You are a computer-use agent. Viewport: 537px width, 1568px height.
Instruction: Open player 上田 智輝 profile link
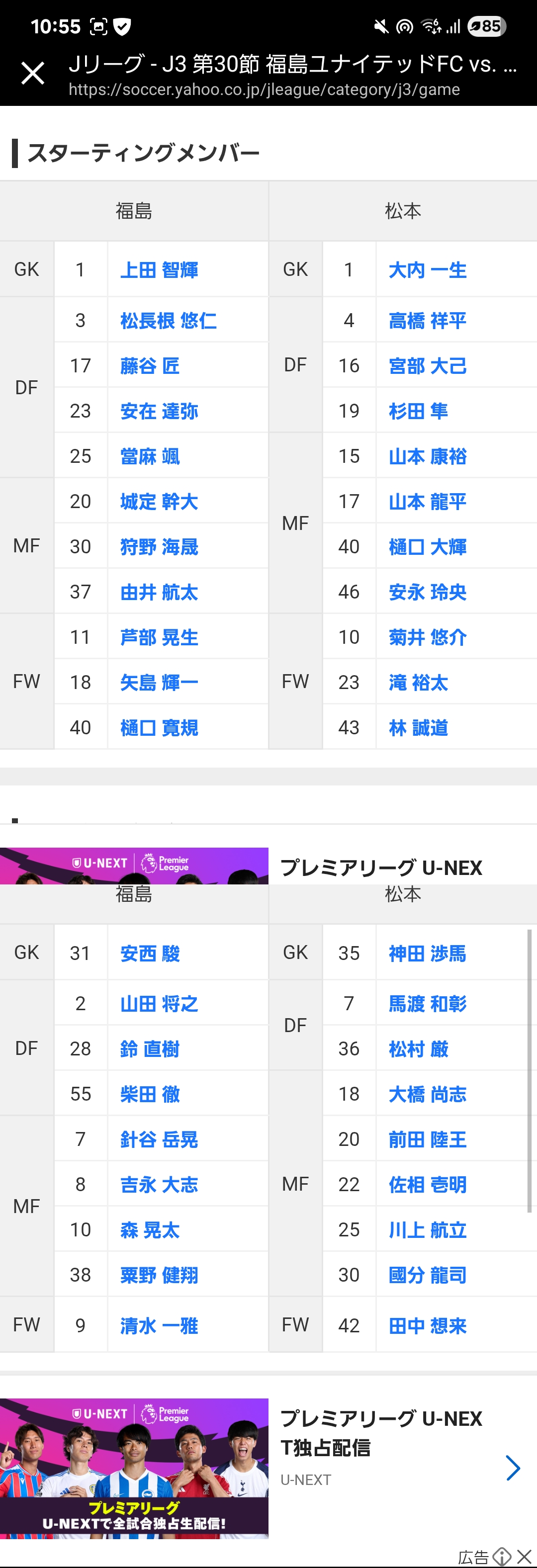[159, 269]
